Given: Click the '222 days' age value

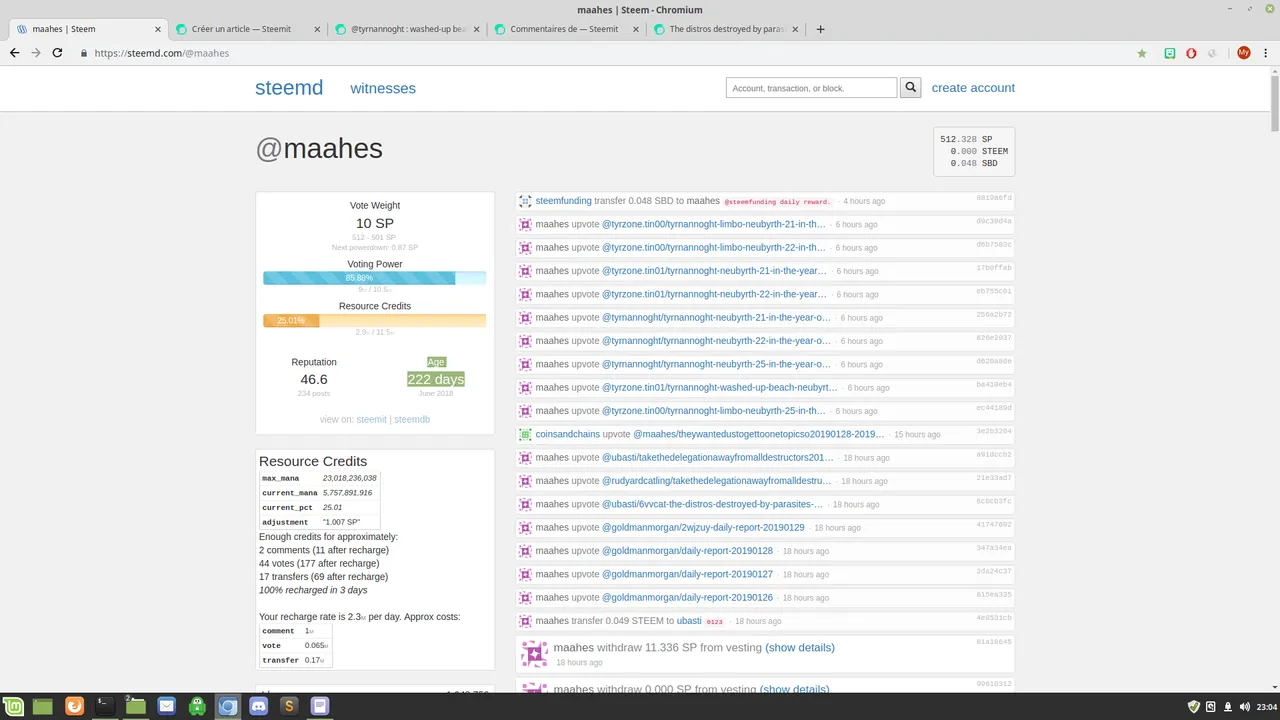Looking at the screenshot, I should [x=435, y=379].
